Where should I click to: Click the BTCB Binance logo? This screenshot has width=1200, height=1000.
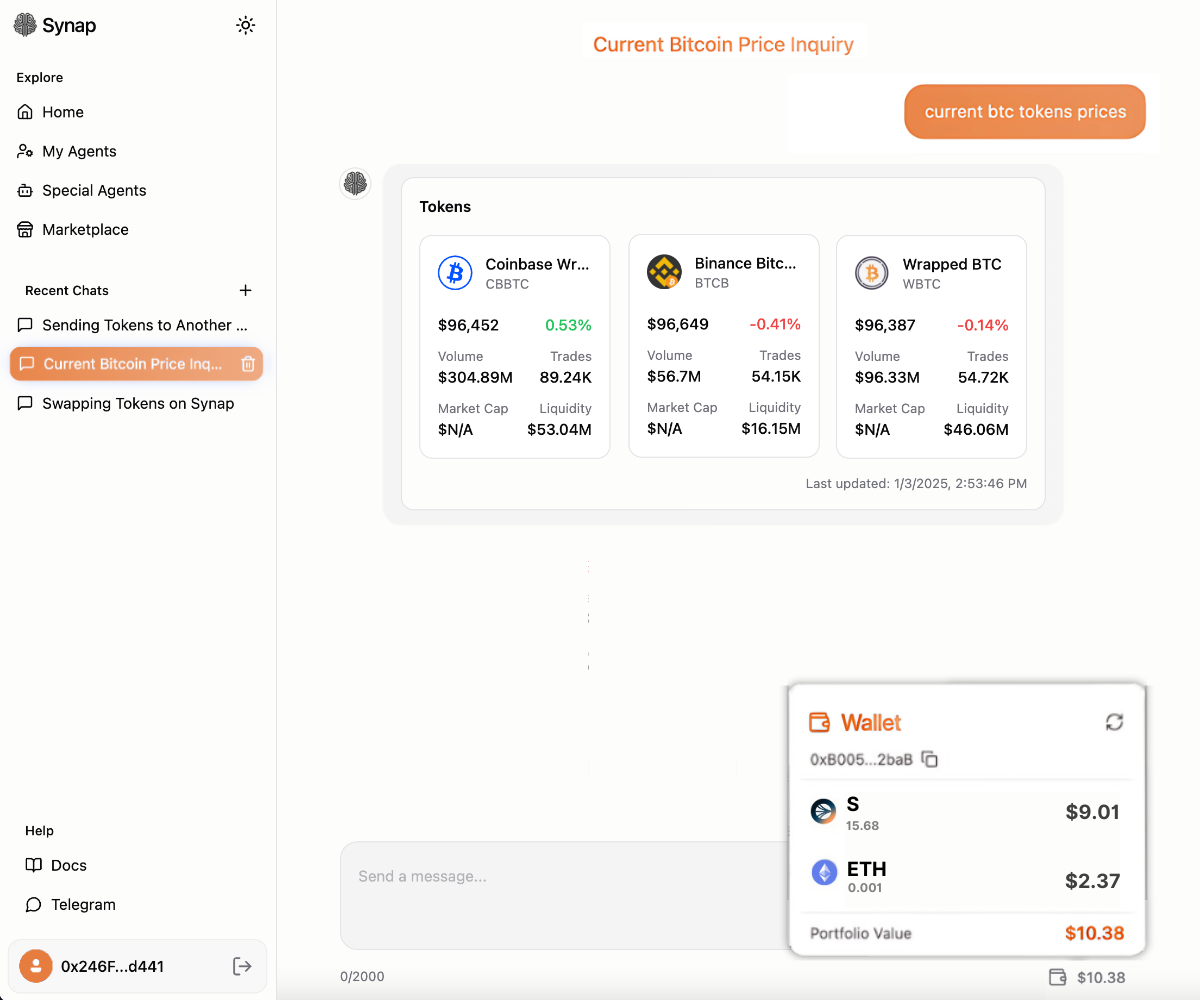664,272
